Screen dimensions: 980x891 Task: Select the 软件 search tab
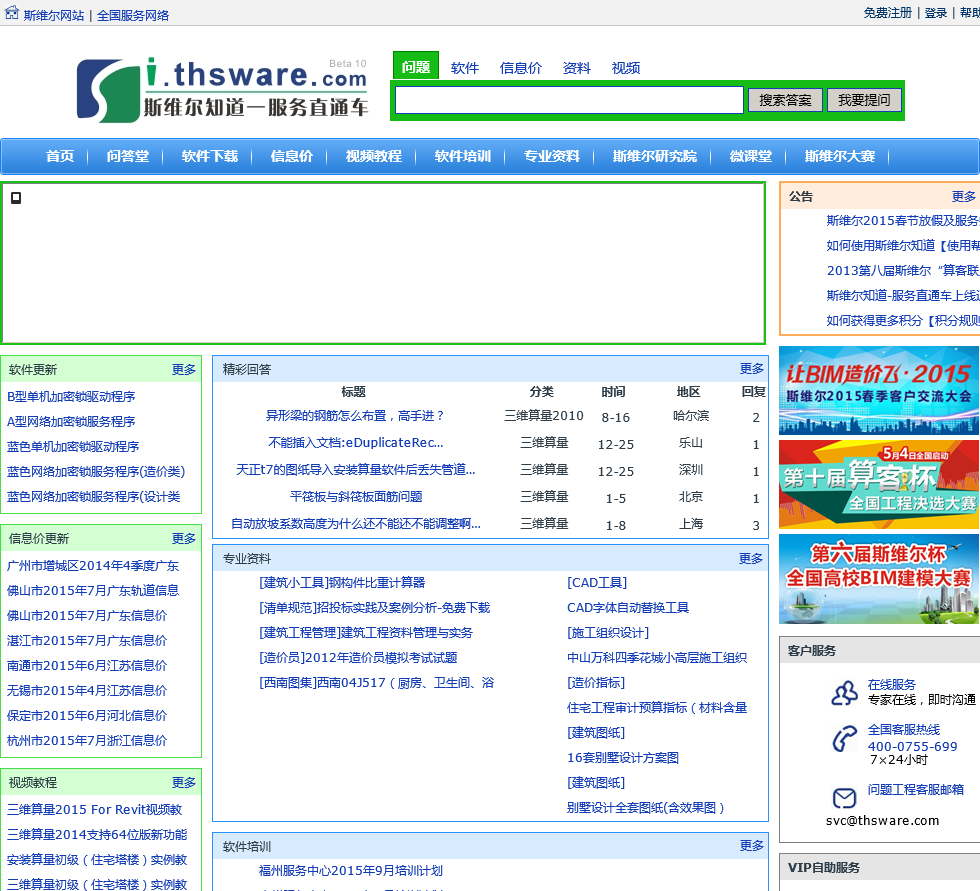pyautogui.click(x=465, y=68)
